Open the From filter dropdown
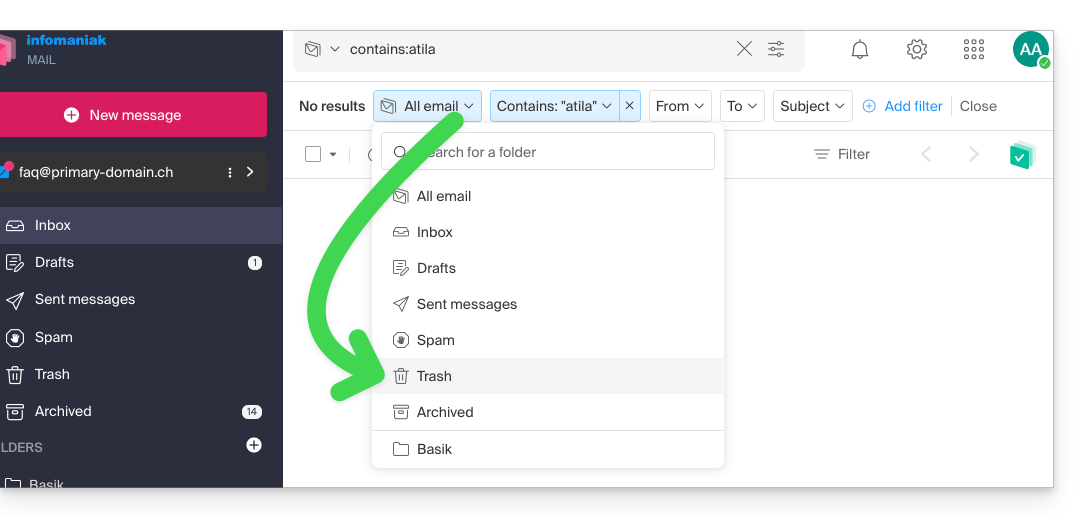This screenshot has width=1084, height=518. (x=680, y=106)
